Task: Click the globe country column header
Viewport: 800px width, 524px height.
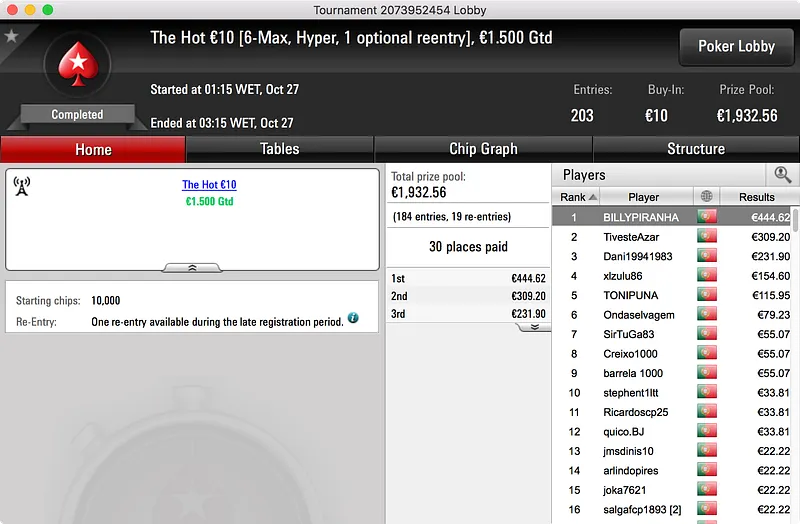Action: coord(706,196)
